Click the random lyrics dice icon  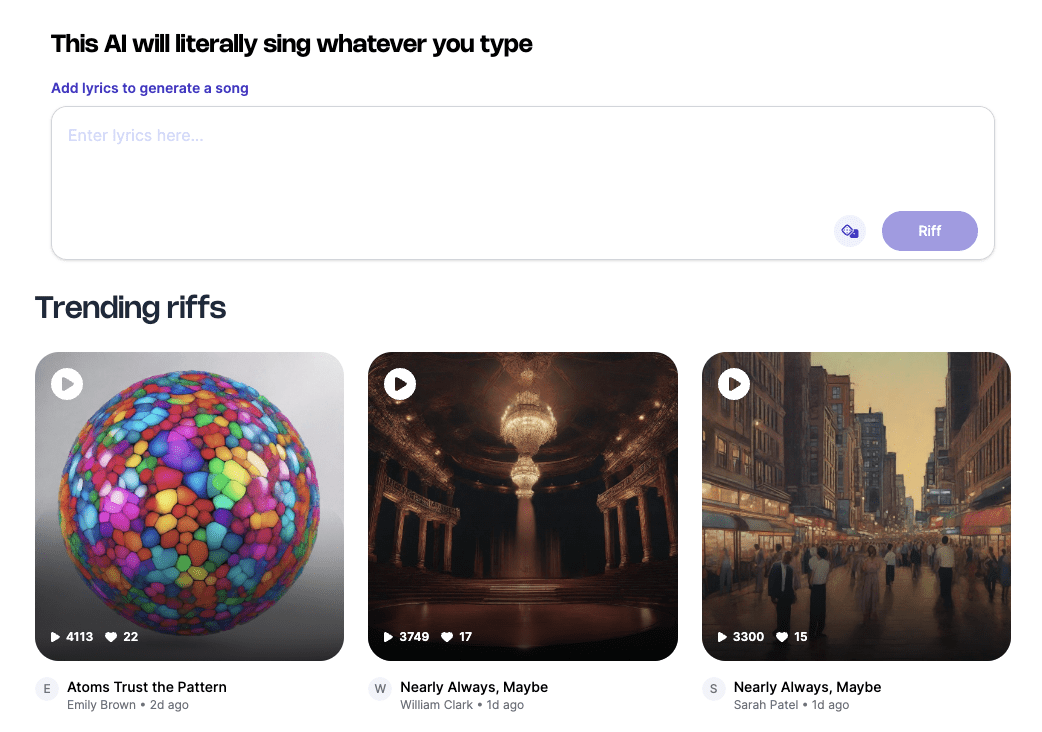(x=849, y=231)
